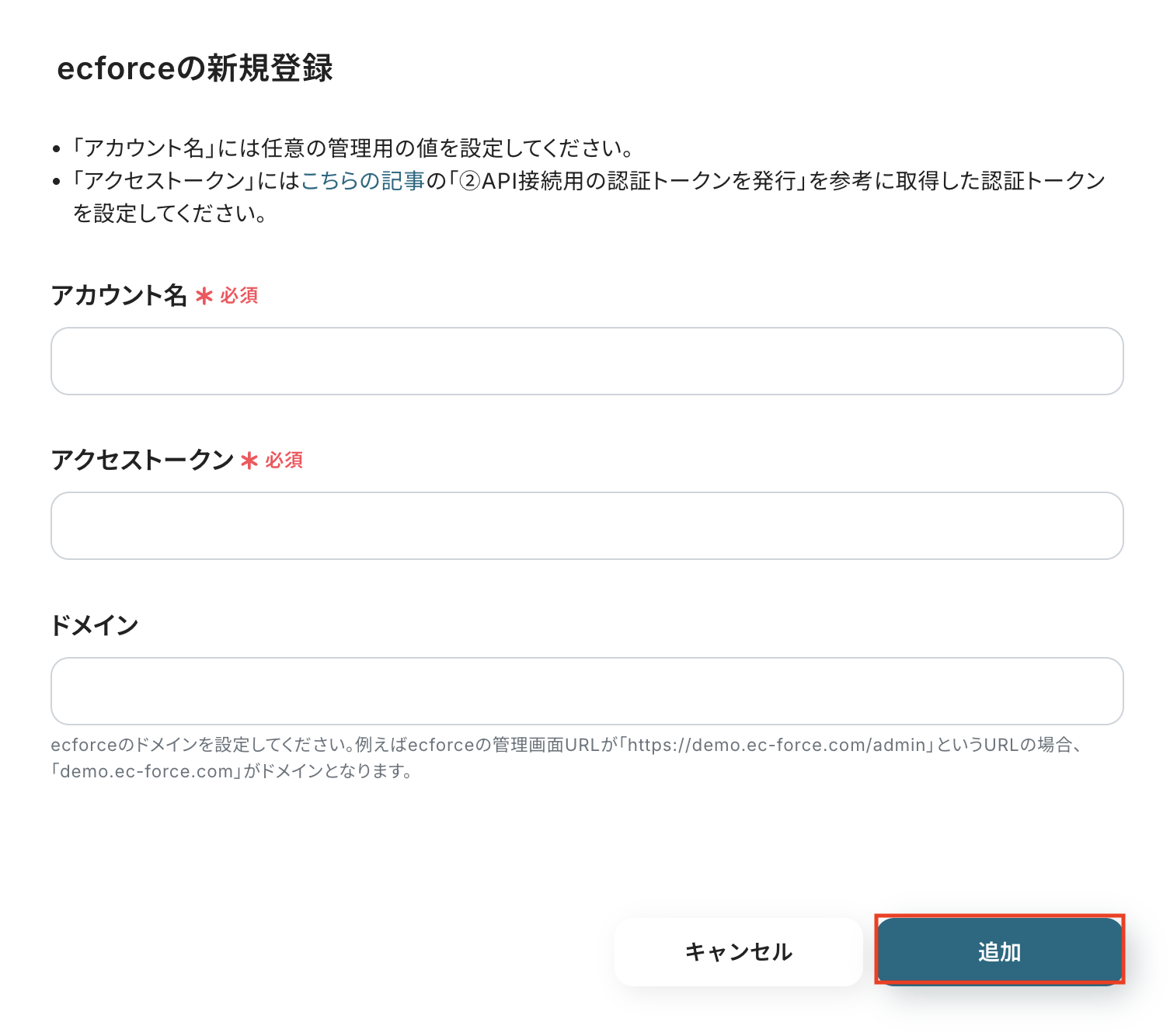
Task: Click the 必須 marker next to アクセストークン
Action: 284,461
